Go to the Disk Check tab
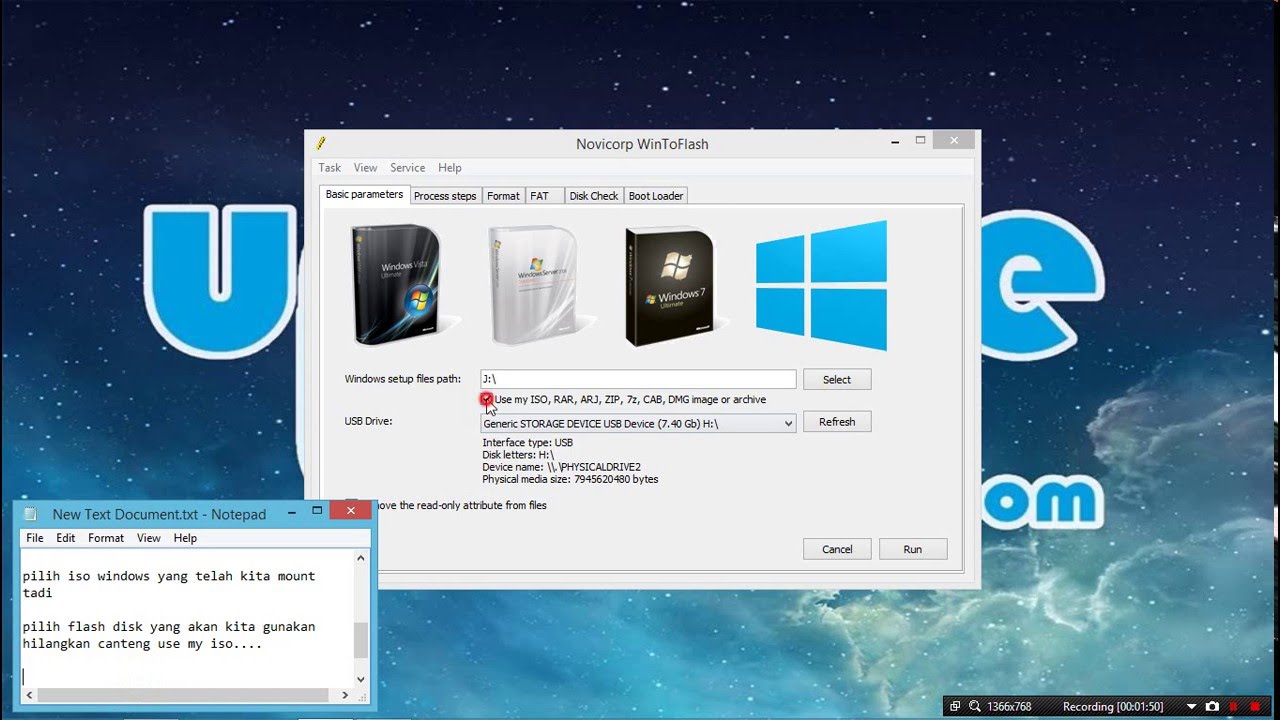Screen dimensions: 1280x720 pyautogui.click(x=594, y=196)
